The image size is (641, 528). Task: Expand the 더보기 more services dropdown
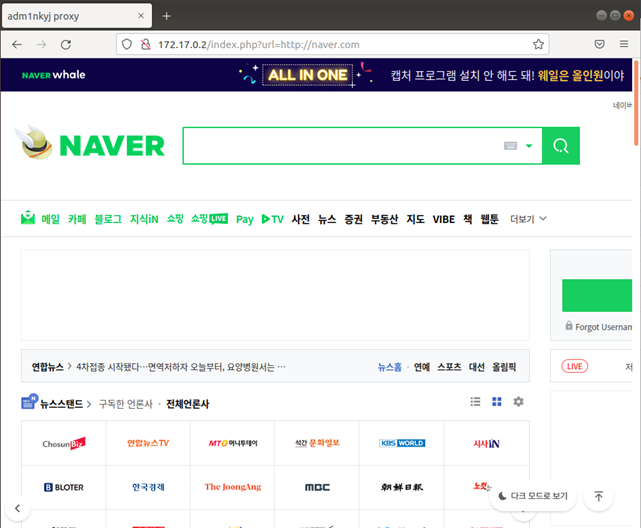[x=528, y=219]
